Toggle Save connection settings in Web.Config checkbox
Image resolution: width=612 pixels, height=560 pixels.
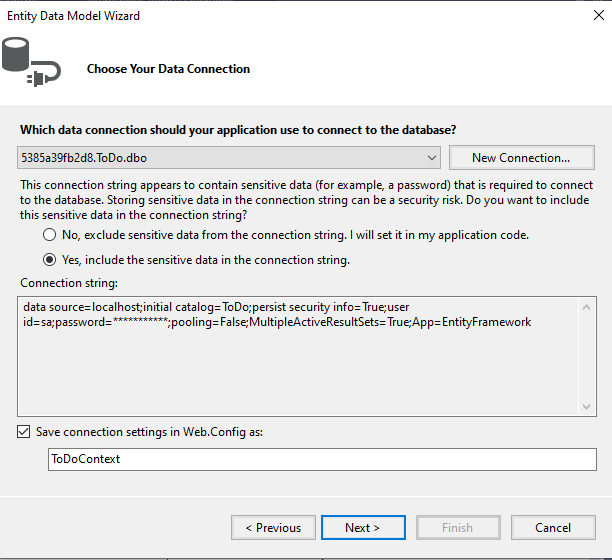point(24,432)
